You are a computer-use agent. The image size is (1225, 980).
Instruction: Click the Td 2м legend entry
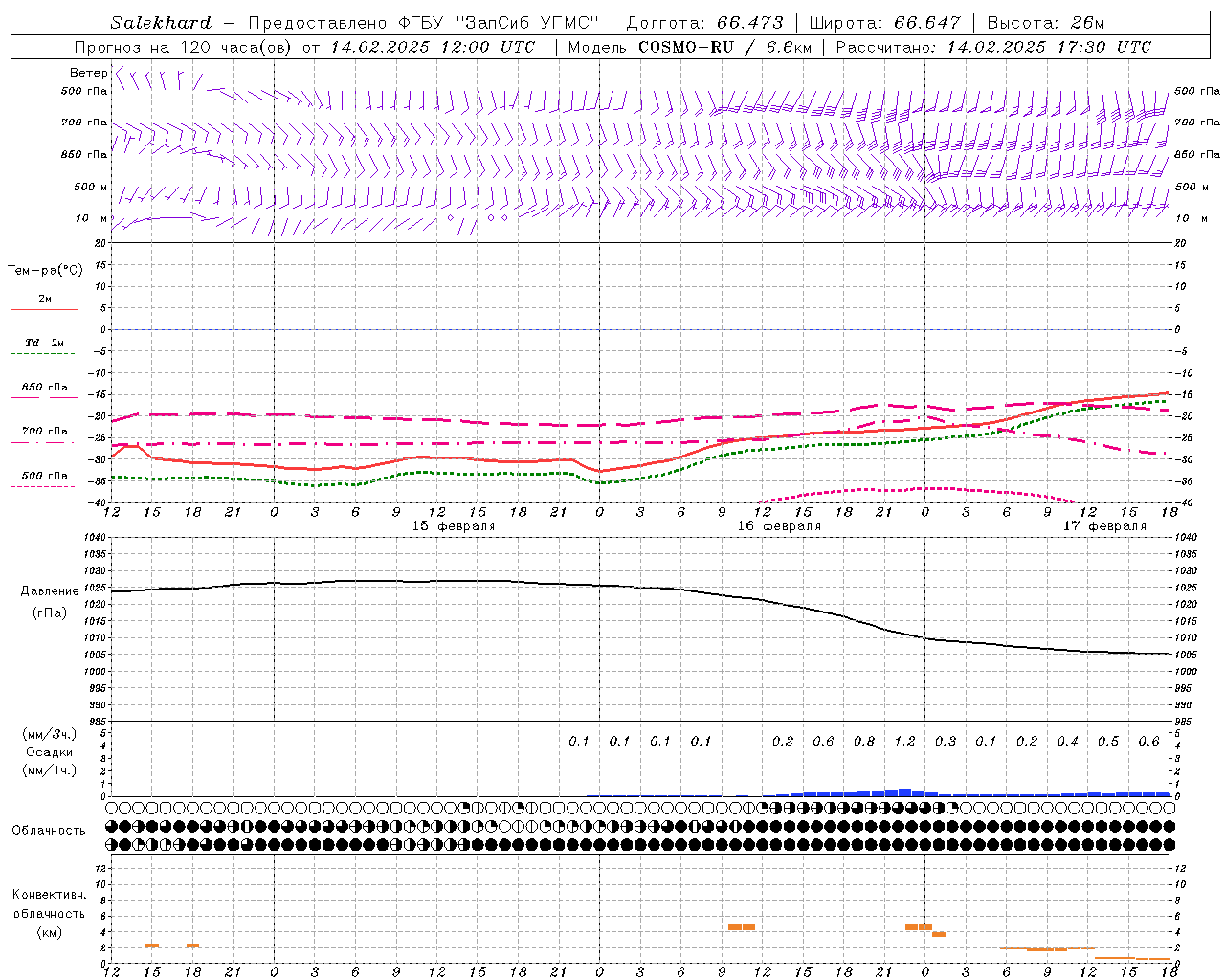44,343
